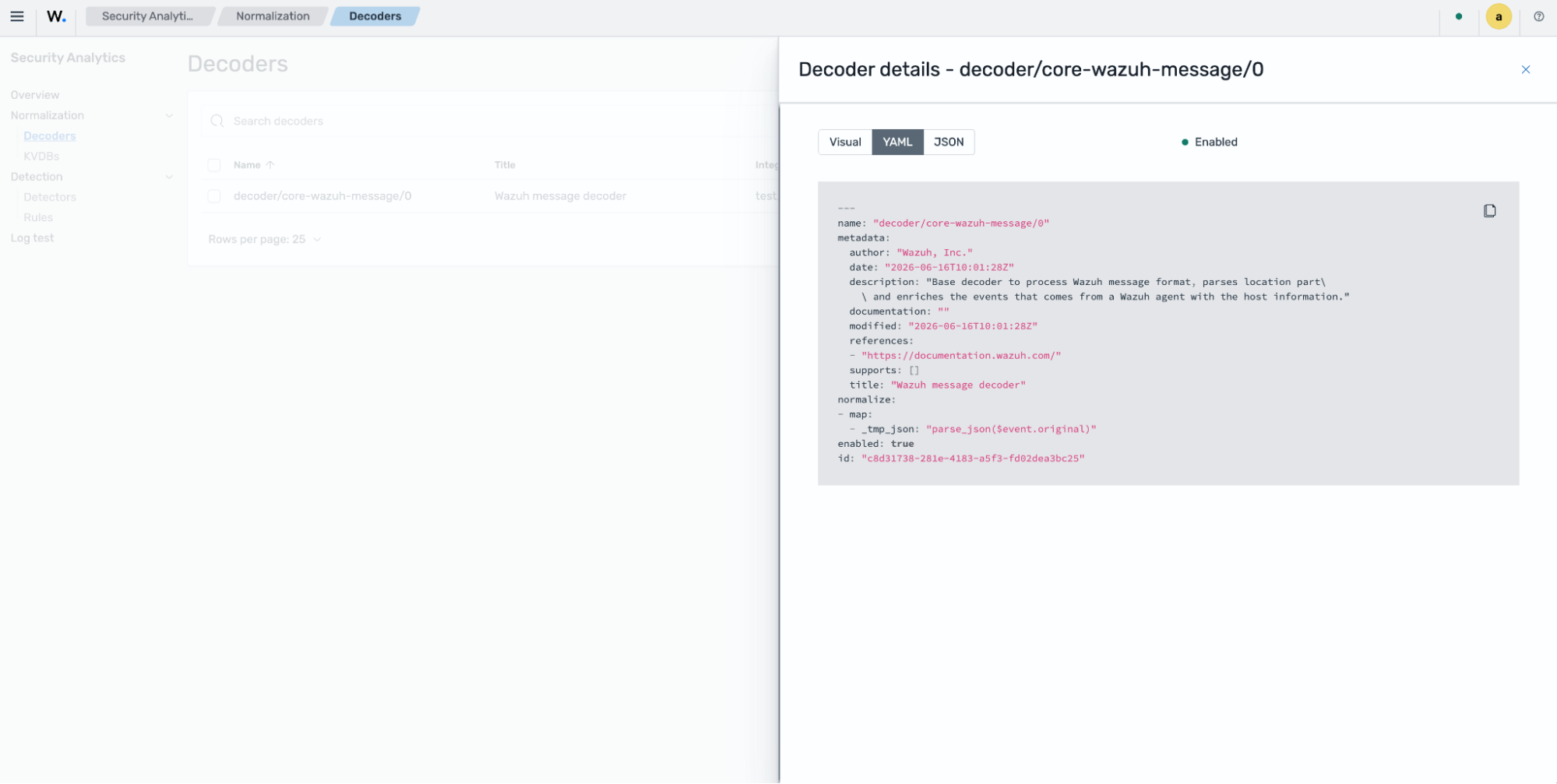
Task: Switch to the JSON view
Action: [x=948, y=142]
